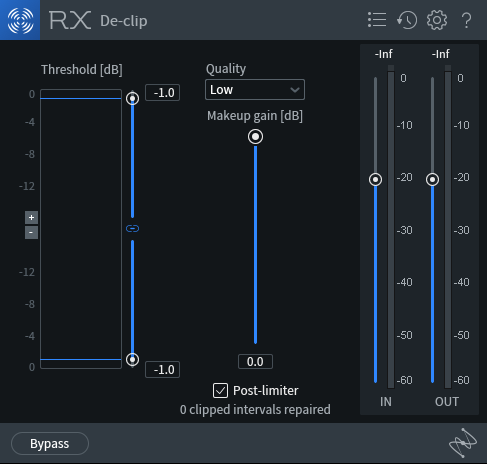
Task: Open the preset list icon
Action: (x=377, y=20)
